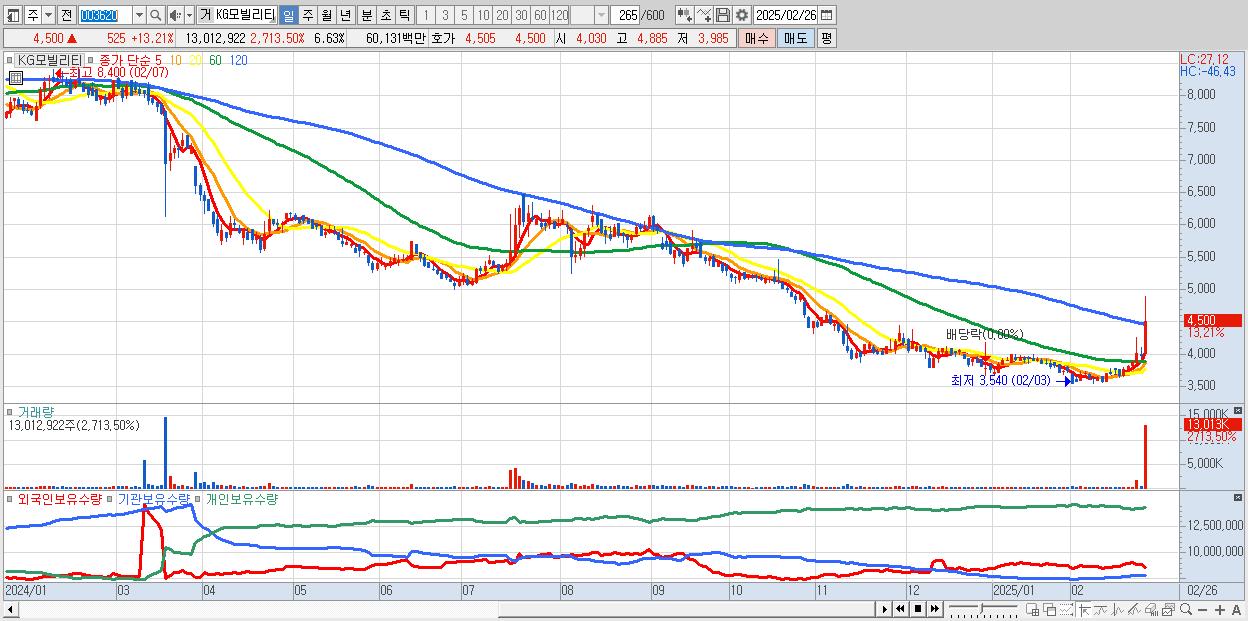The width and height of the screenshot is (1248, 621).
Task: Open the candlestick add-indicator icon
Action: click(x=685, y=15)
